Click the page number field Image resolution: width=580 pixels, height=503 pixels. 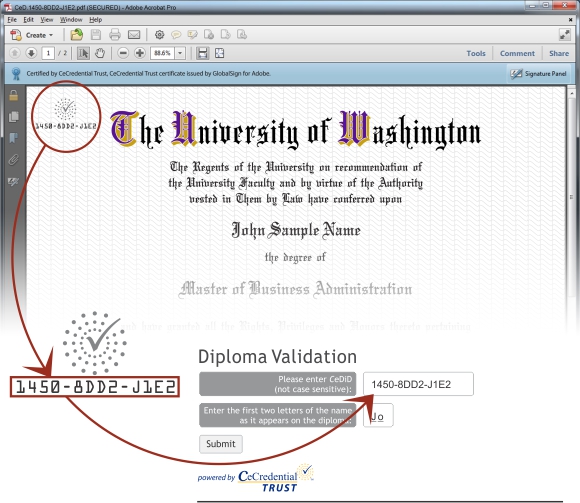click(x=48, y=53)
